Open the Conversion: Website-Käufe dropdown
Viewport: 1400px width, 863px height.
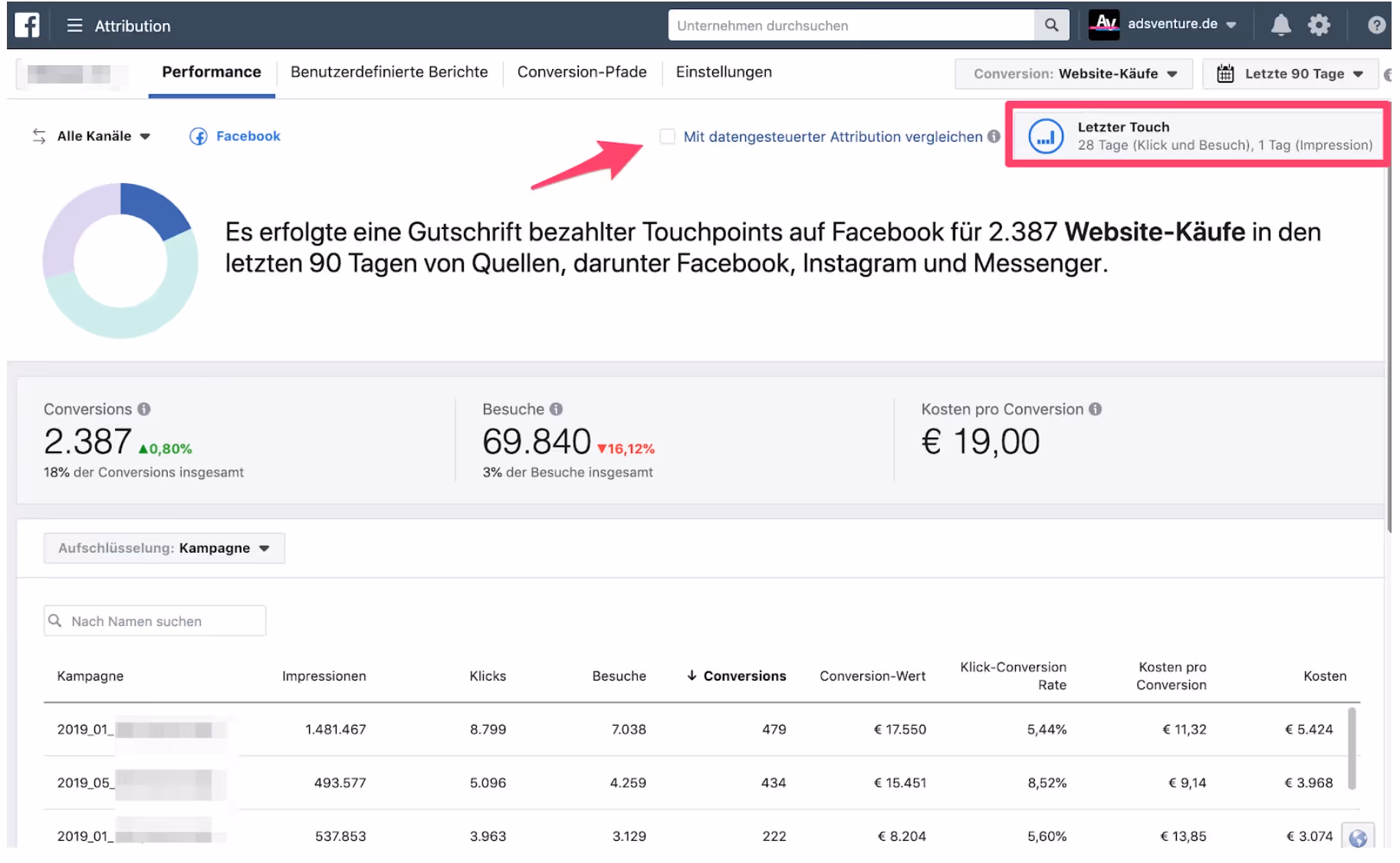coord(1073,74)
